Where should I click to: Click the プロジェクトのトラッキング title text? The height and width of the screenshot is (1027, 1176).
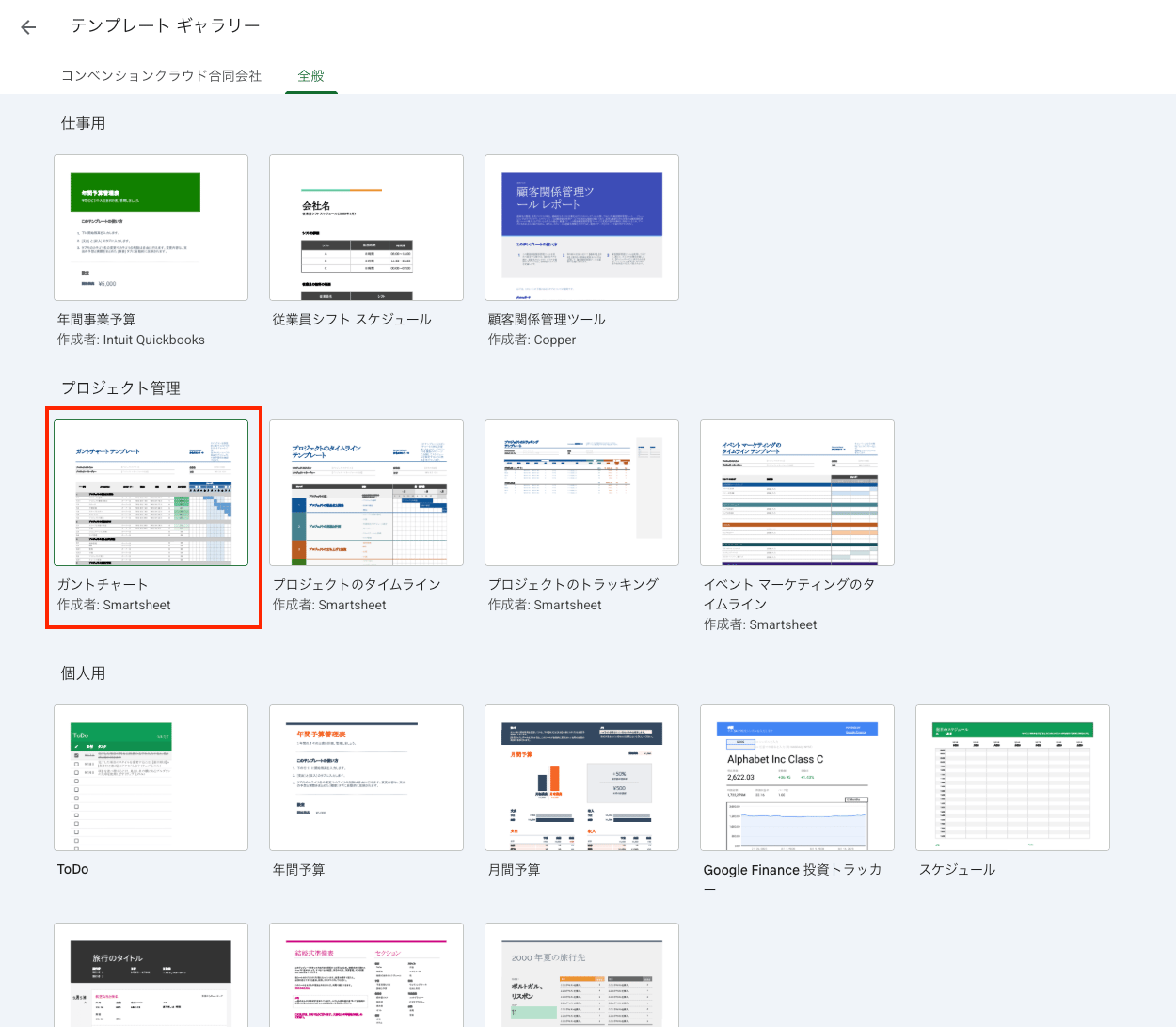(x=573, y=585)
